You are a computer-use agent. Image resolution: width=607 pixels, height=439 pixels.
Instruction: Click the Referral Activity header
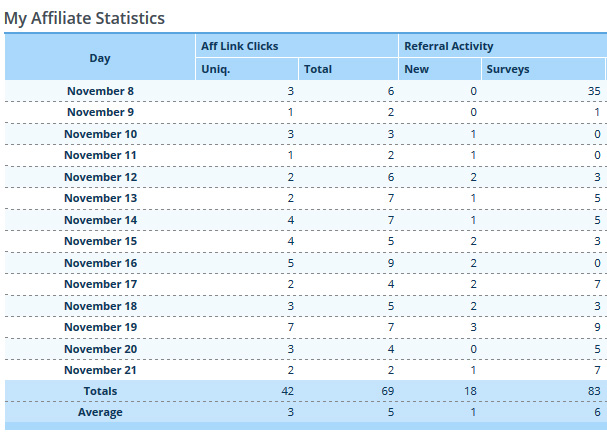point(448,47)
